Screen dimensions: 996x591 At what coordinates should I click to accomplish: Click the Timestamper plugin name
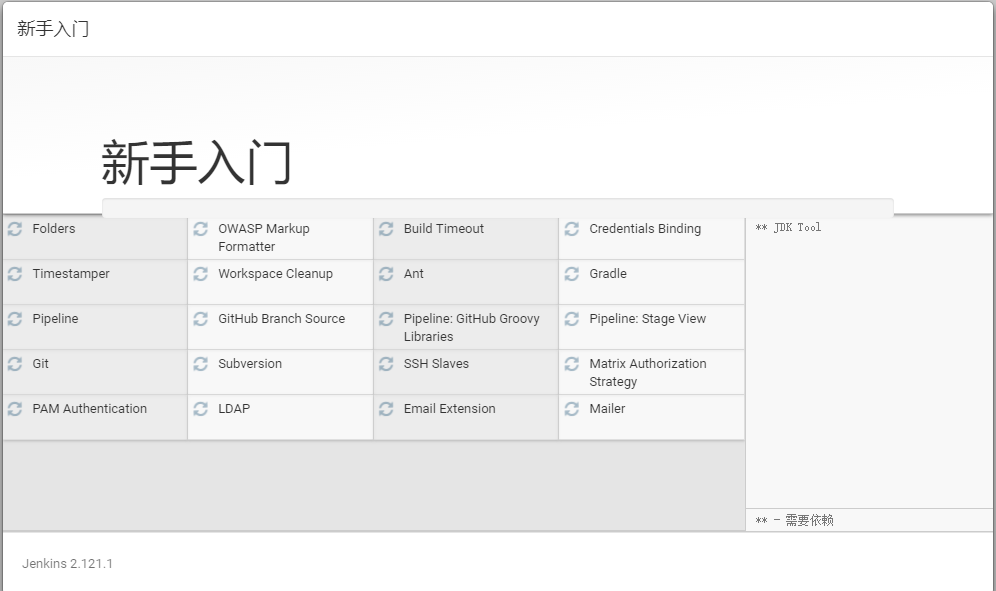[x=71, y=274]
